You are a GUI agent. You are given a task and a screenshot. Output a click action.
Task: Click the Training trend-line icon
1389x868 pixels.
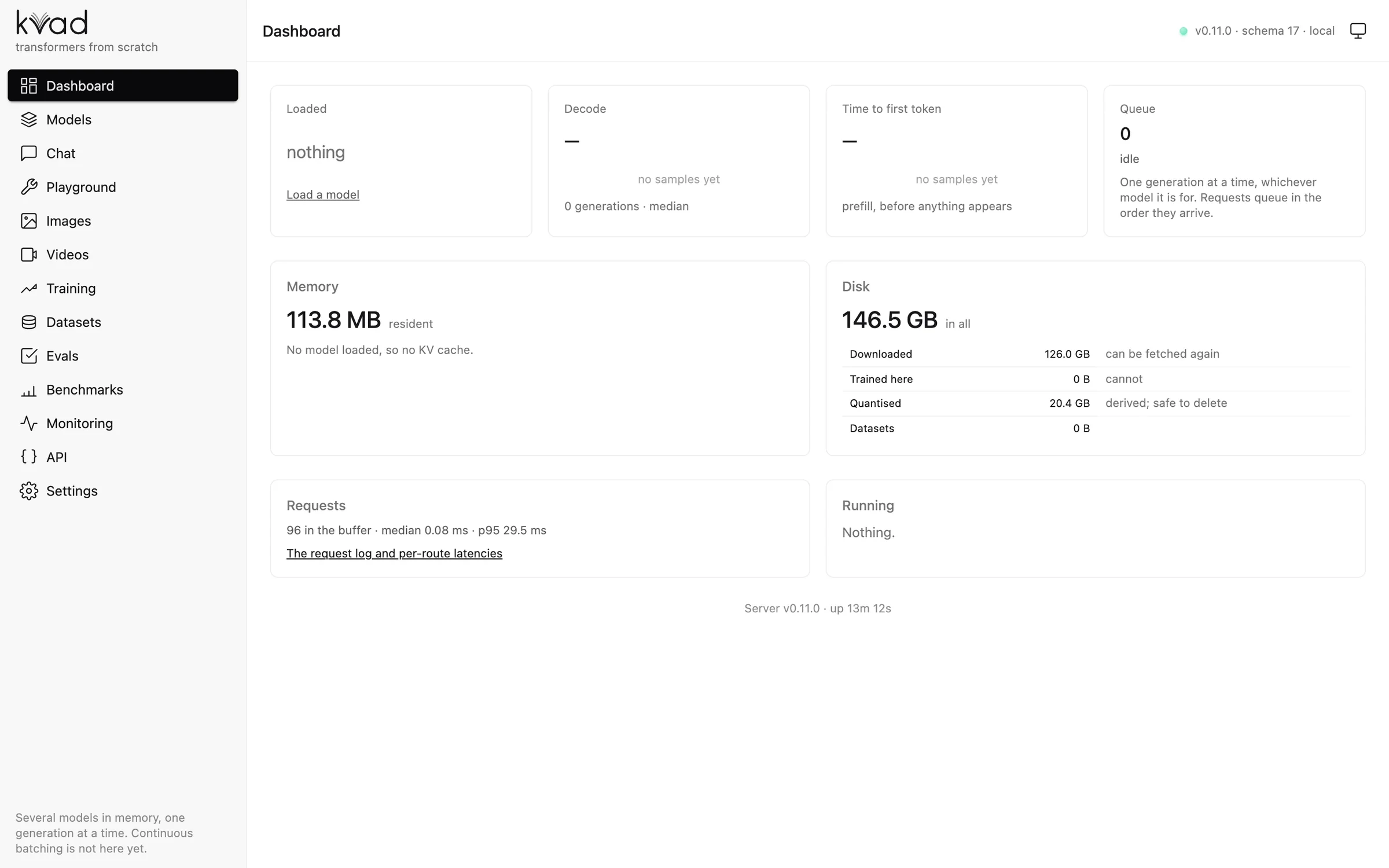(x=28, y=288)
